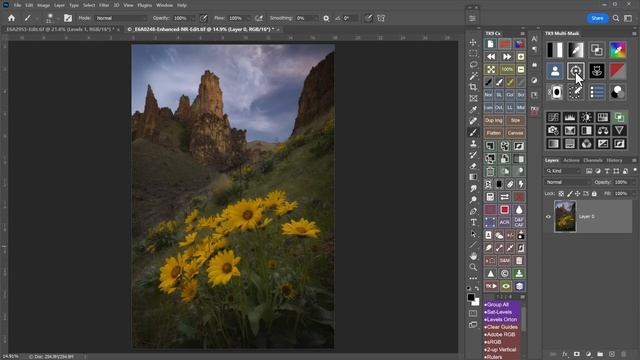Viewport: 640px width, 360px height.
Task: Select the Move tool
Action: [473, 42]
